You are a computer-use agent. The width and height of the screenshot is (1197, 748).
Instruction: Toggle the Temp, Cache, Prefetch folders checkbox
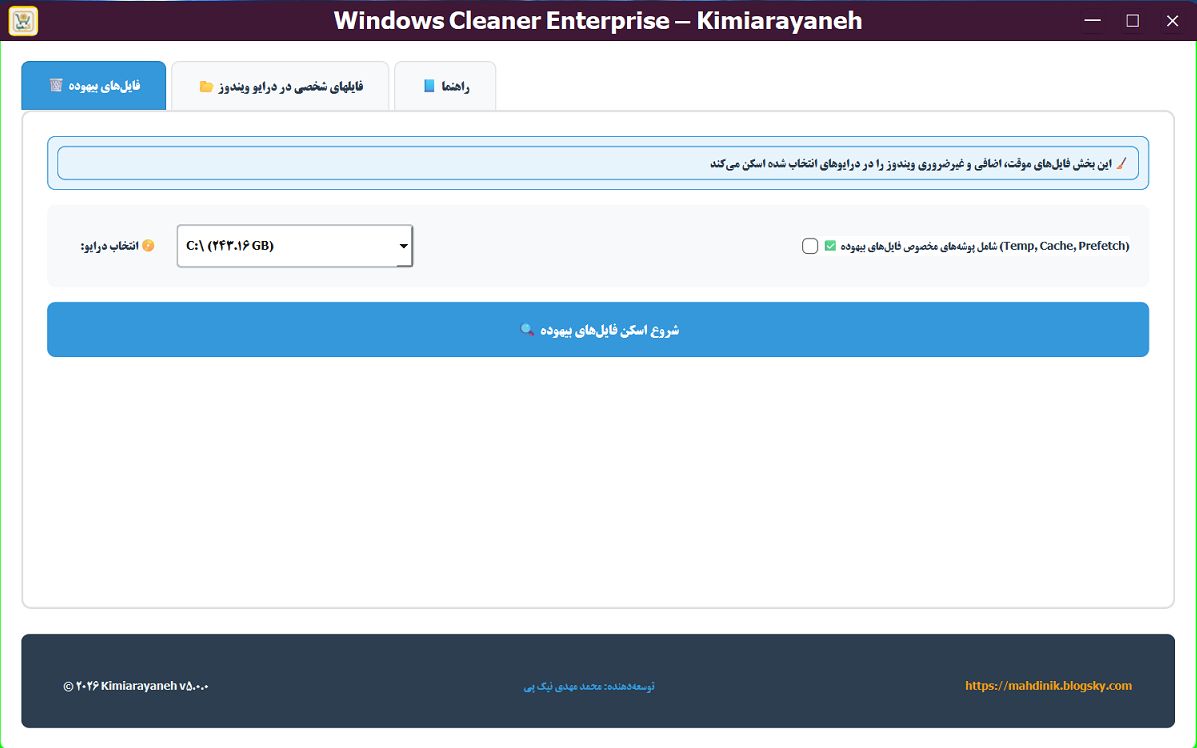(x=810, y=246)
